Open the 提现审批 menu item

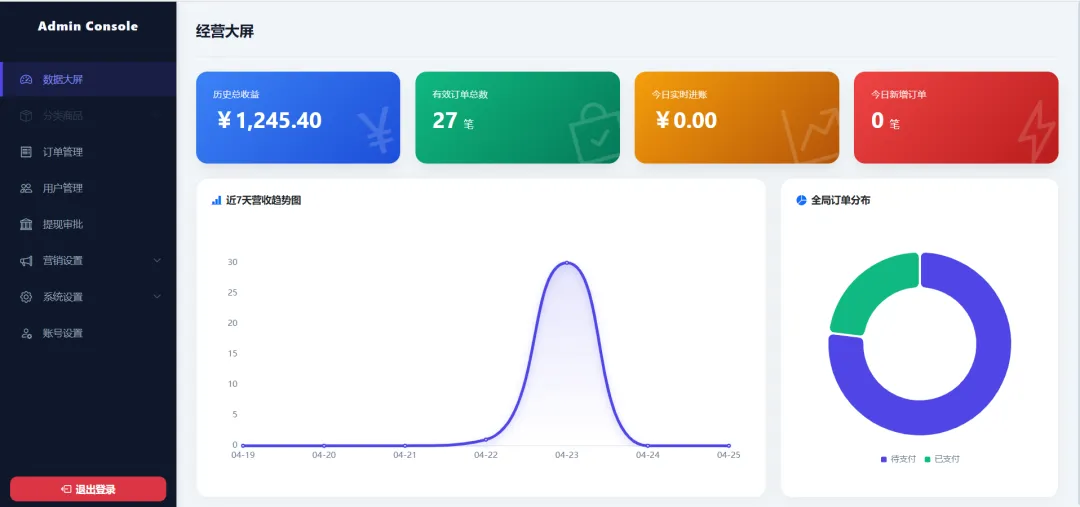point(88,225)
